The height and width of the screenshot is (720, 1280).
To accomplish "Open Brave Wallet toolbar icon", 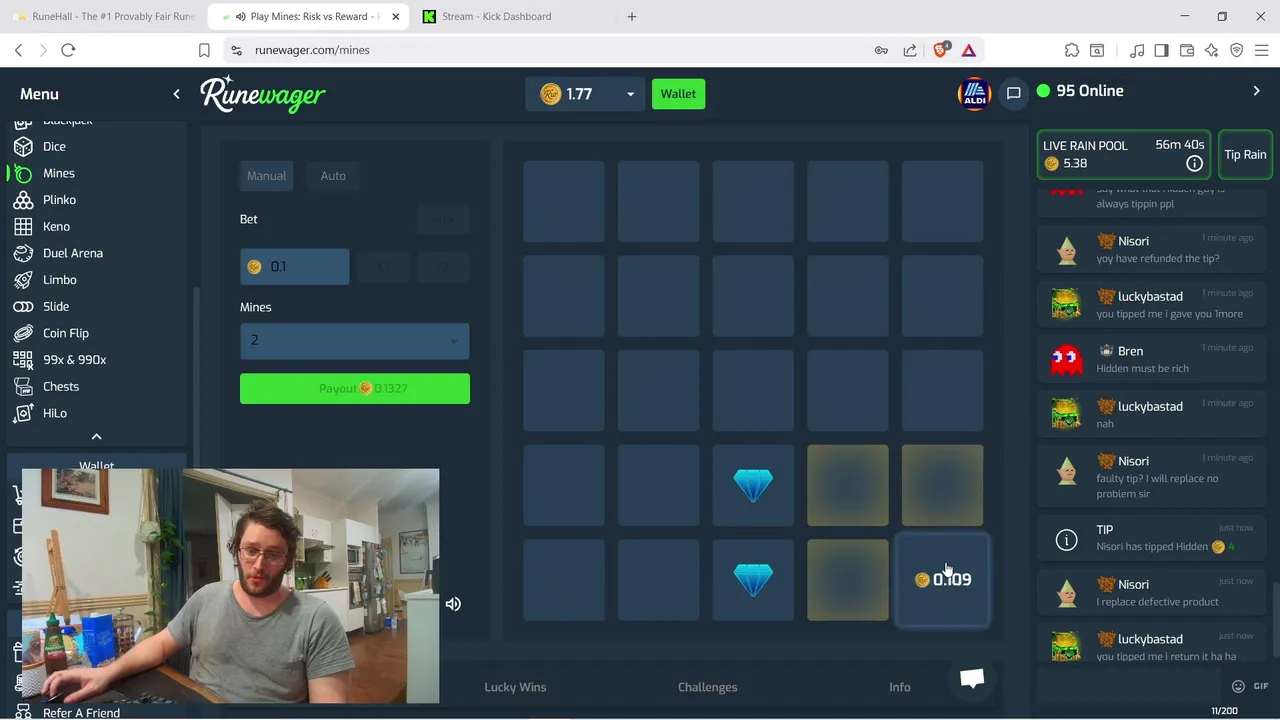I will click(1186, 50).
